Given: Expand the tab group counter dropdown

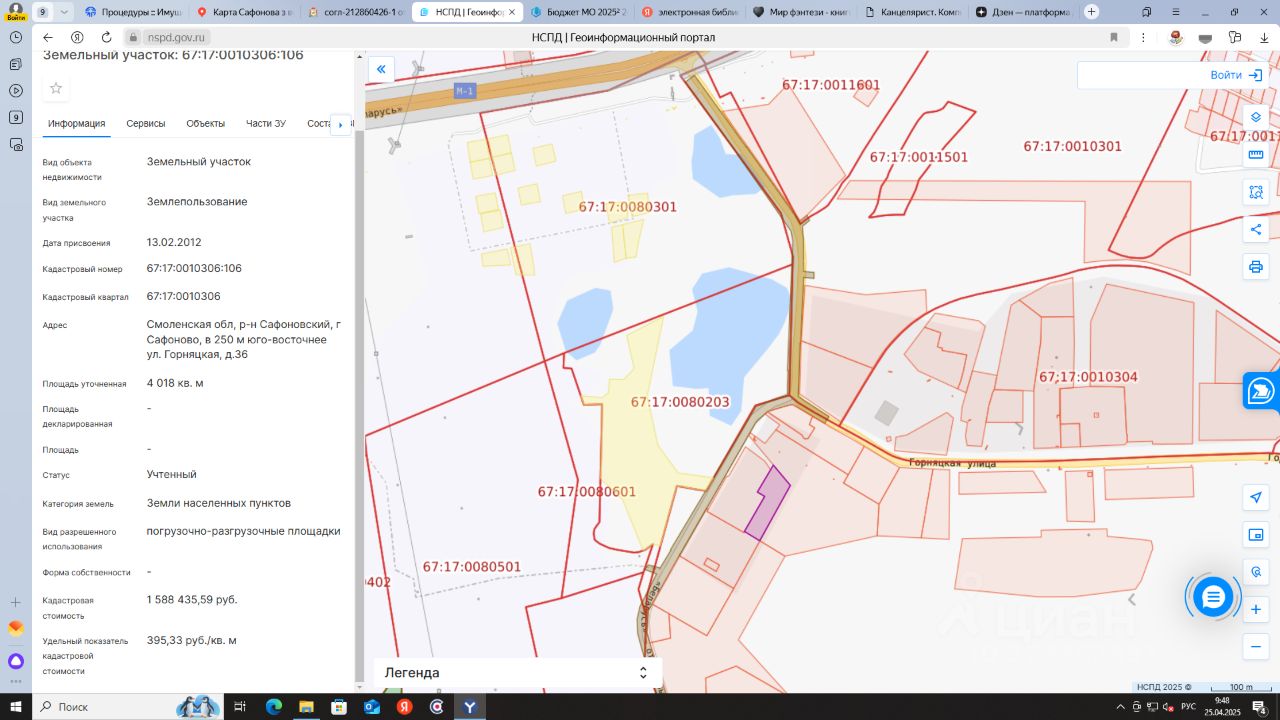Looking at the screenshot, I should [x=65, y=12].
